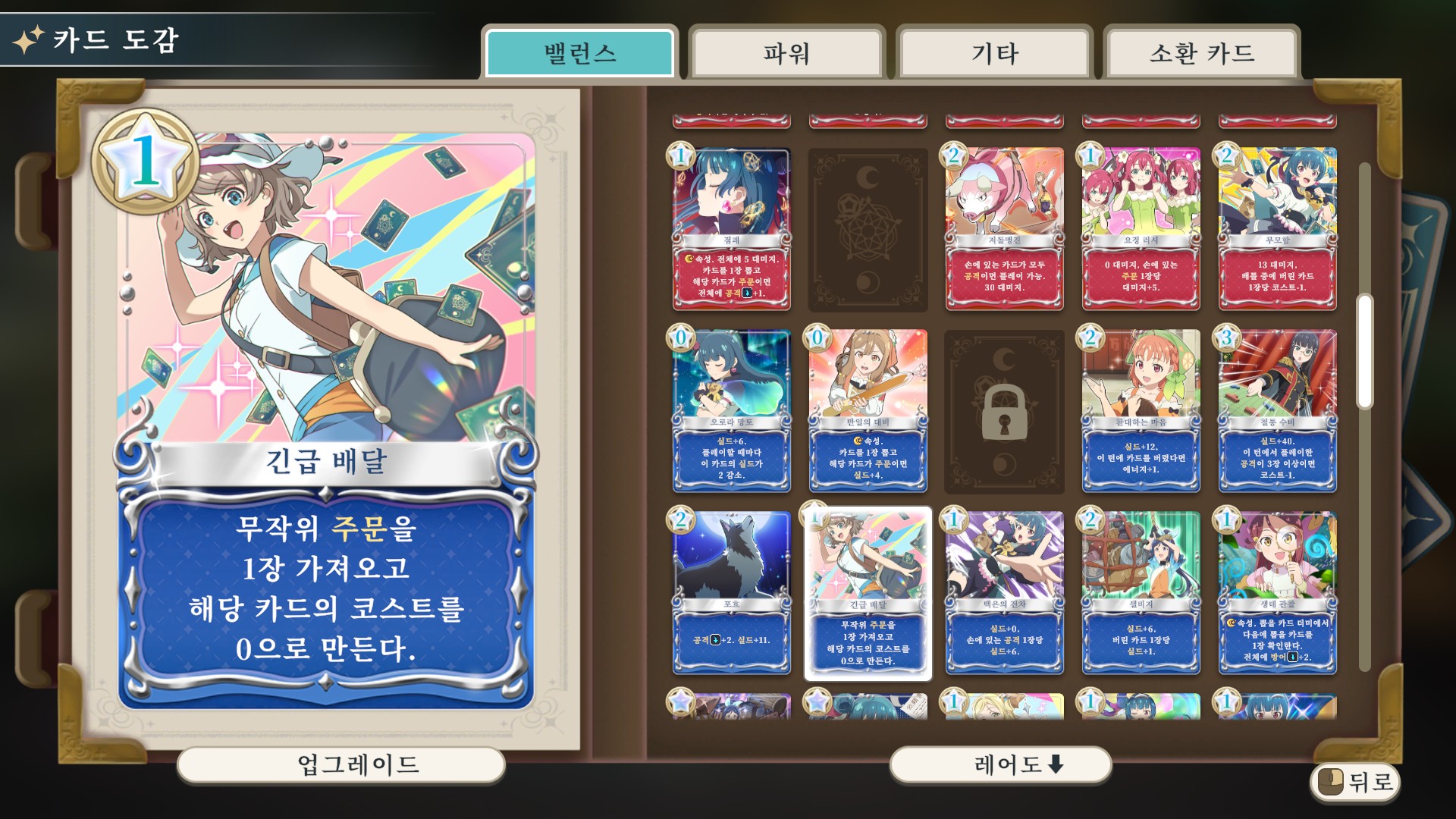Select the 생태 관찰 card
The width and height of the screenshot is (1456, 819).
pos(1278,593)
